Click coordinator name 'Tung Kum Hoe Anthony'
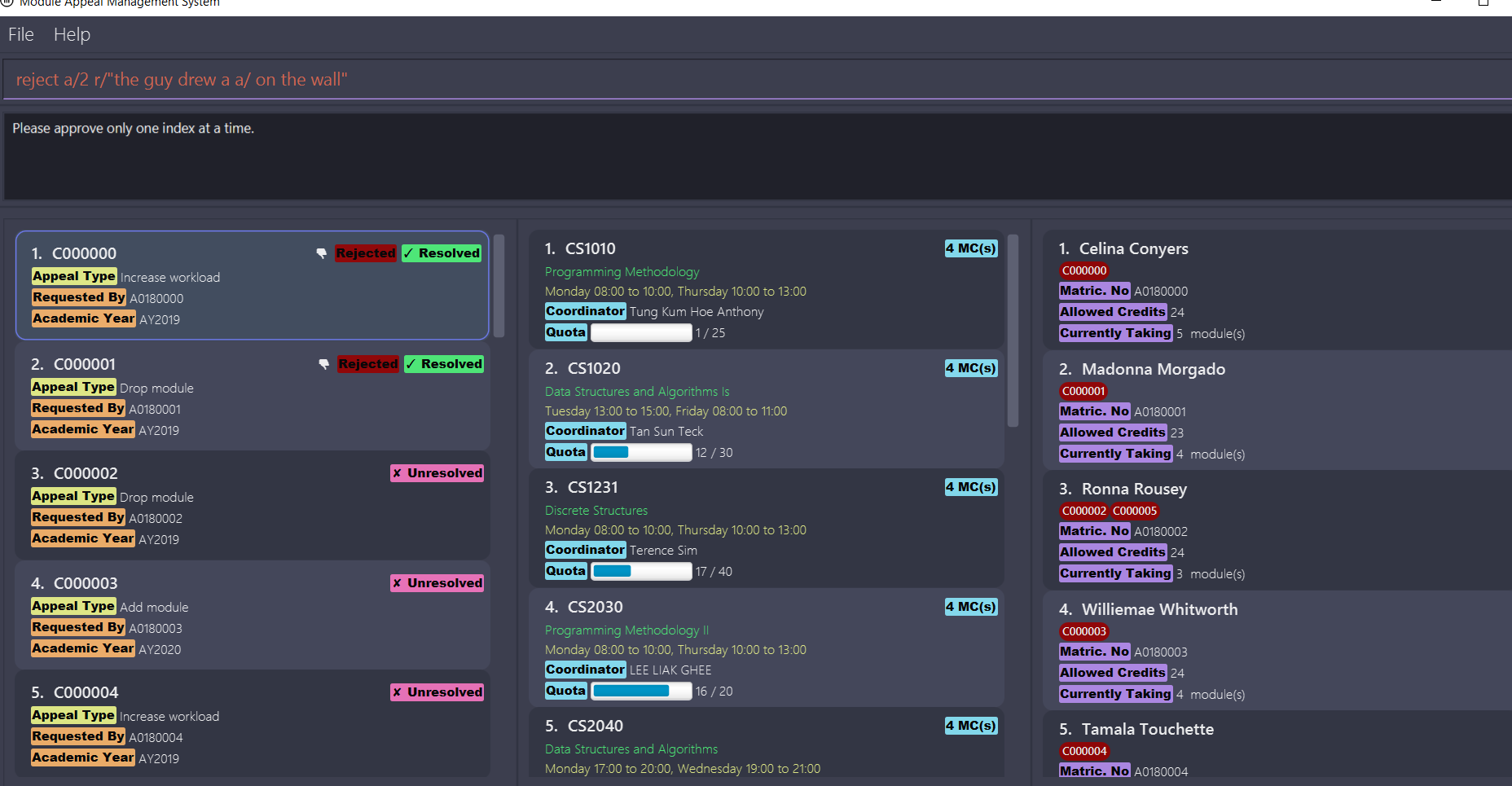The image size is (1512, 786). pyautogui.click(x=697, y=312)
